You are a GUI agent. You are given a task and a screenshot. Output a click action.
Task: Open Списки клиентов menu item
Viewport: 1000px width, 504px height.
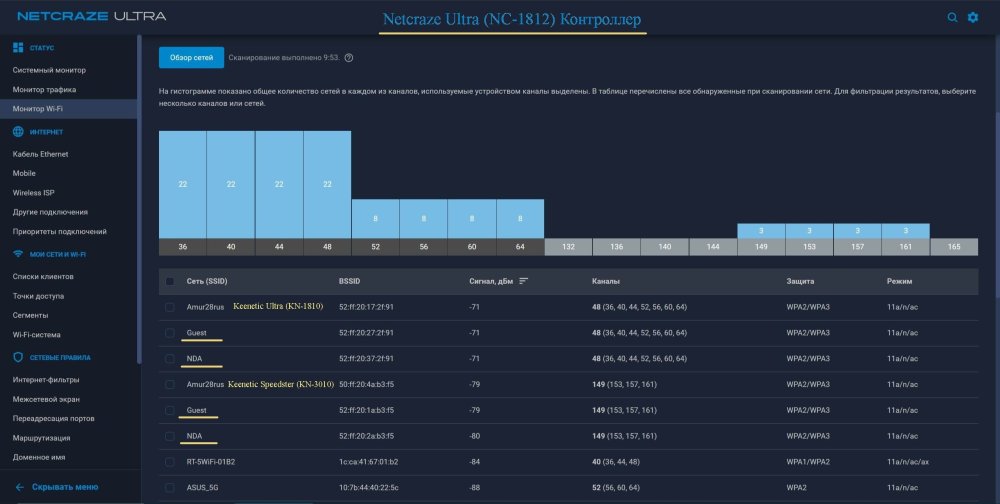(x=43, y=276)
